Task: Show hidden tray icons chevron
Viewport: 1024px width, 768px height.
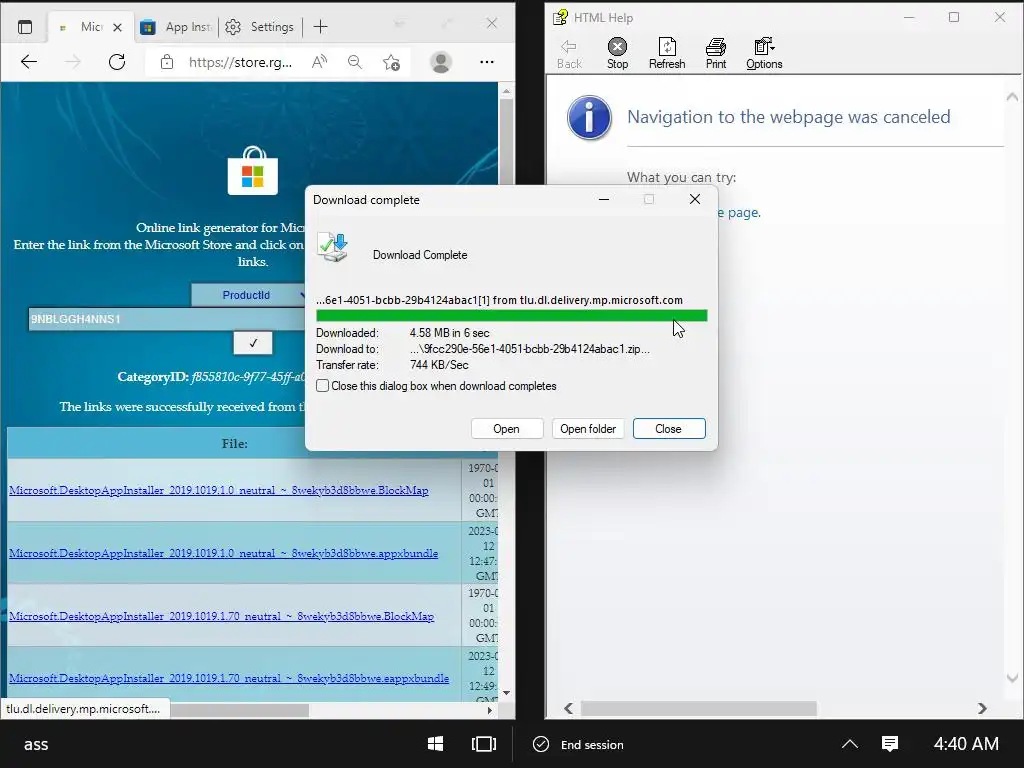Action: [x=850, y=744]
